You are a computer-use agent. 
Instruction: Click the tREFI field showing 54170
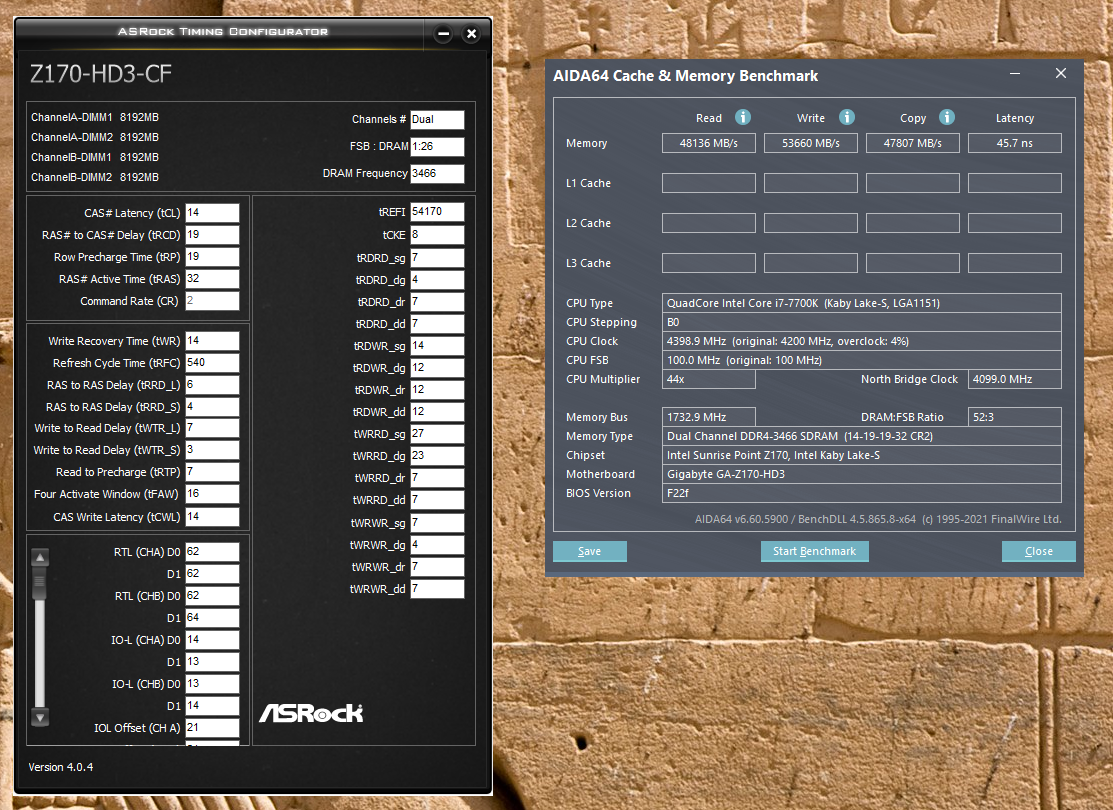click(x=437, y=212)
